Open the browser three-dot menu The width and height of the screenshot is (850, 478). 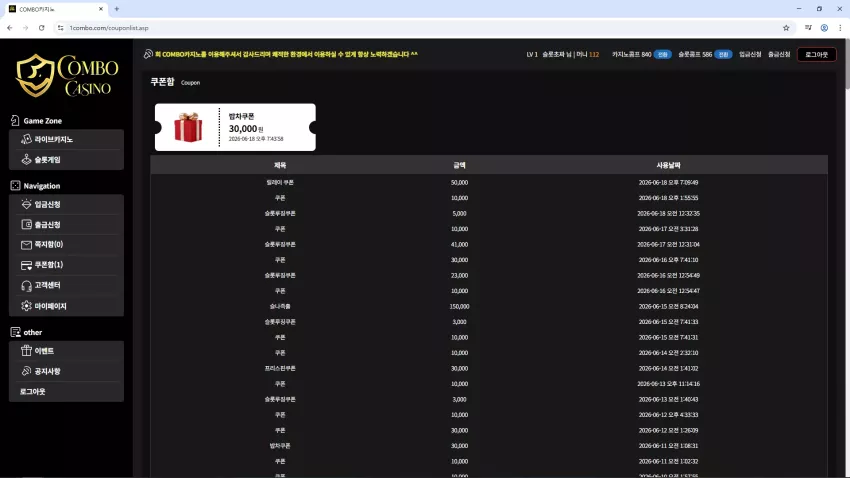840,28
